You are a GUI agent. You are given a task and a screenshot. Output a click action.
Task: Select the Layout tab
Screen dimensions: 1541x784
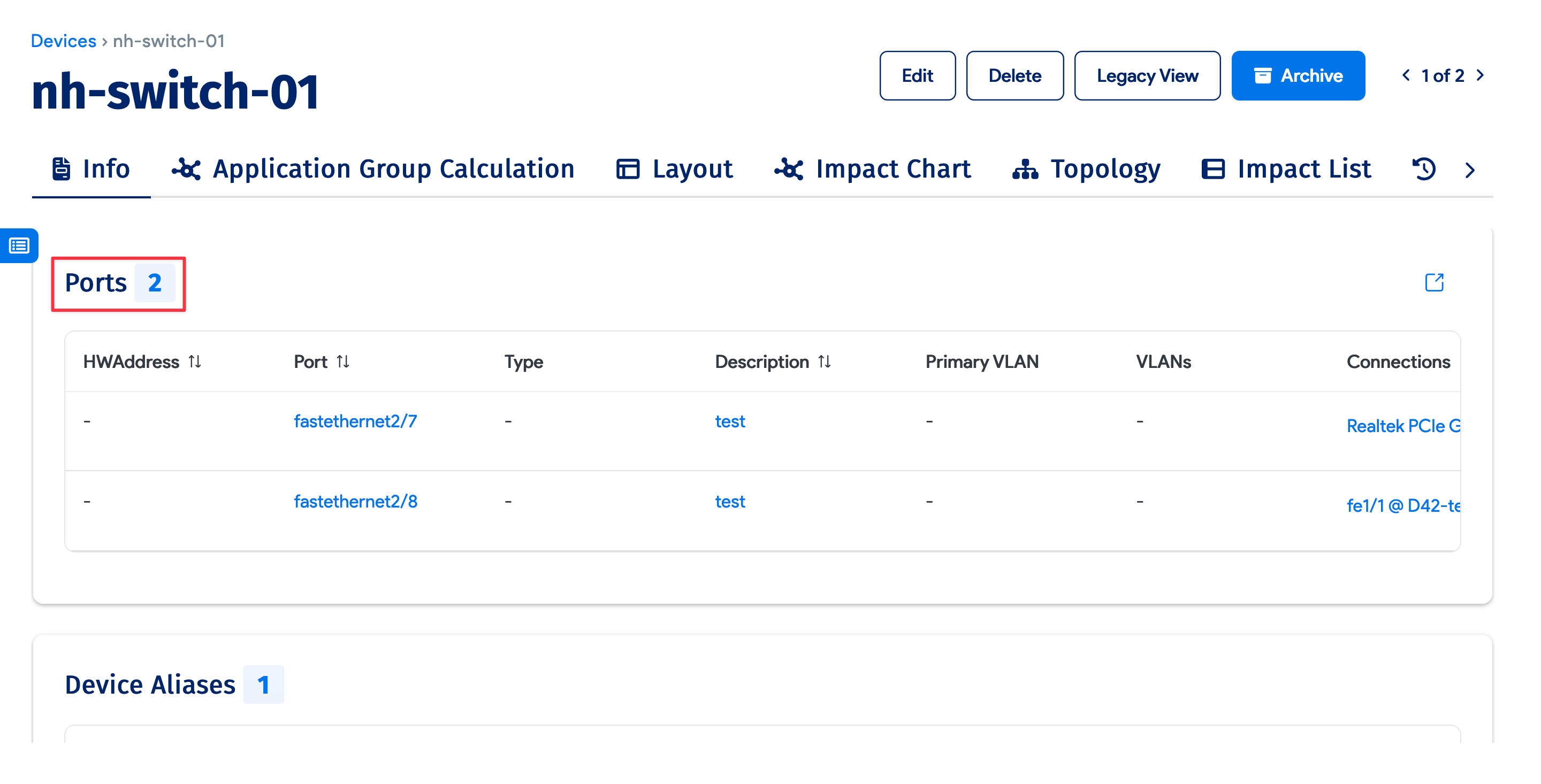click(674, 169)
